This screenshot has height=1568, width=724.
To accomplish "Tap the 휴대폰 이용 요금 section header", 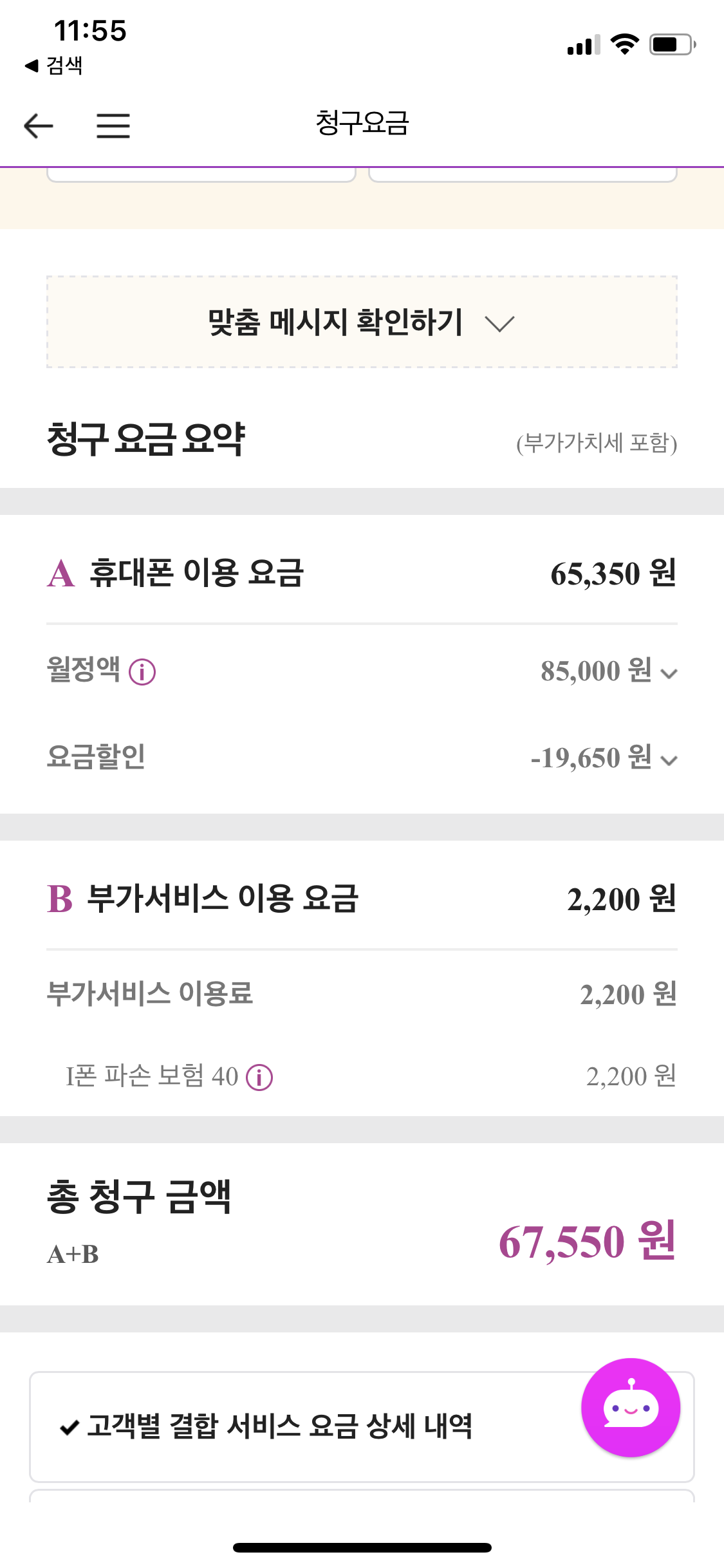I will tap(196, 573).
